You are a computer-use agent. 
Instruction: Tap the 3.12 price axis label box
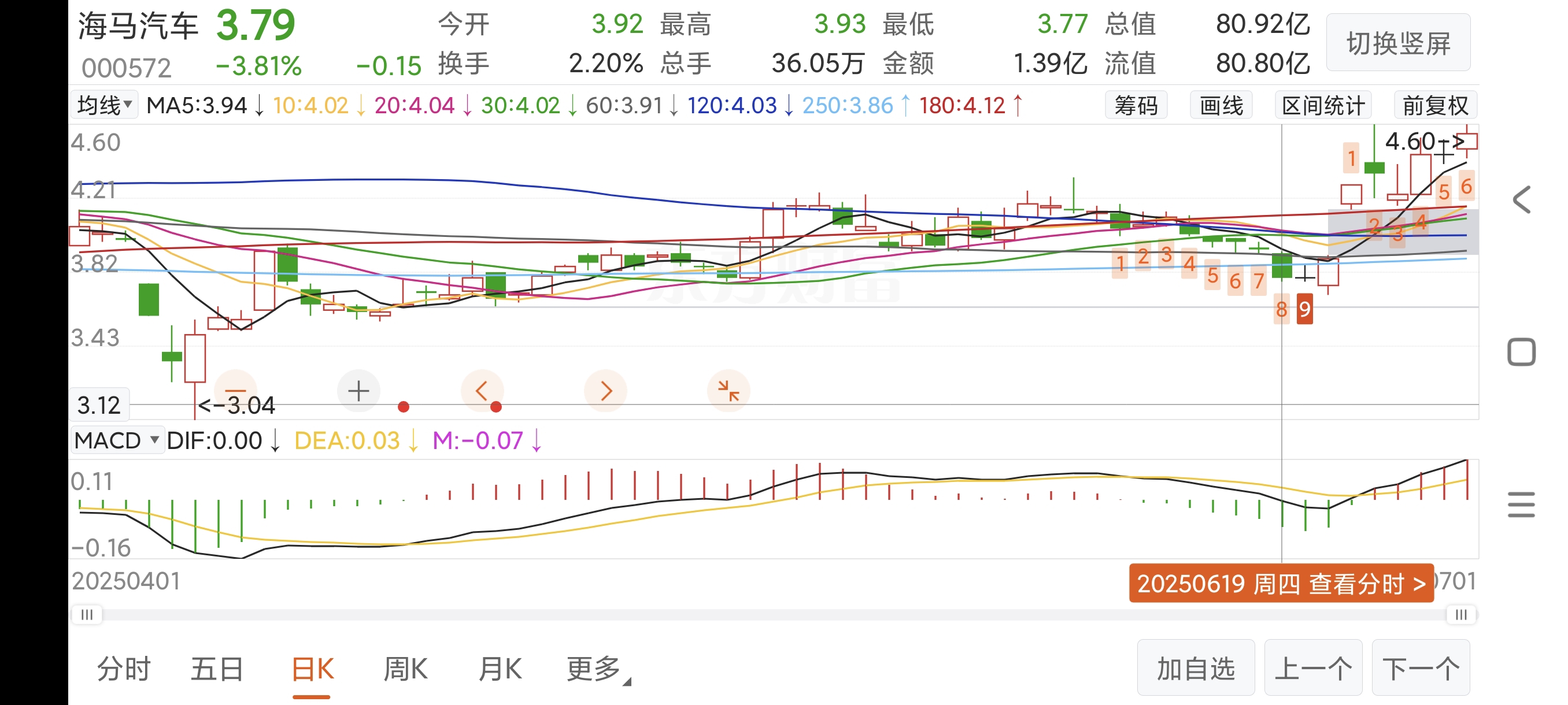click(99, 405)
